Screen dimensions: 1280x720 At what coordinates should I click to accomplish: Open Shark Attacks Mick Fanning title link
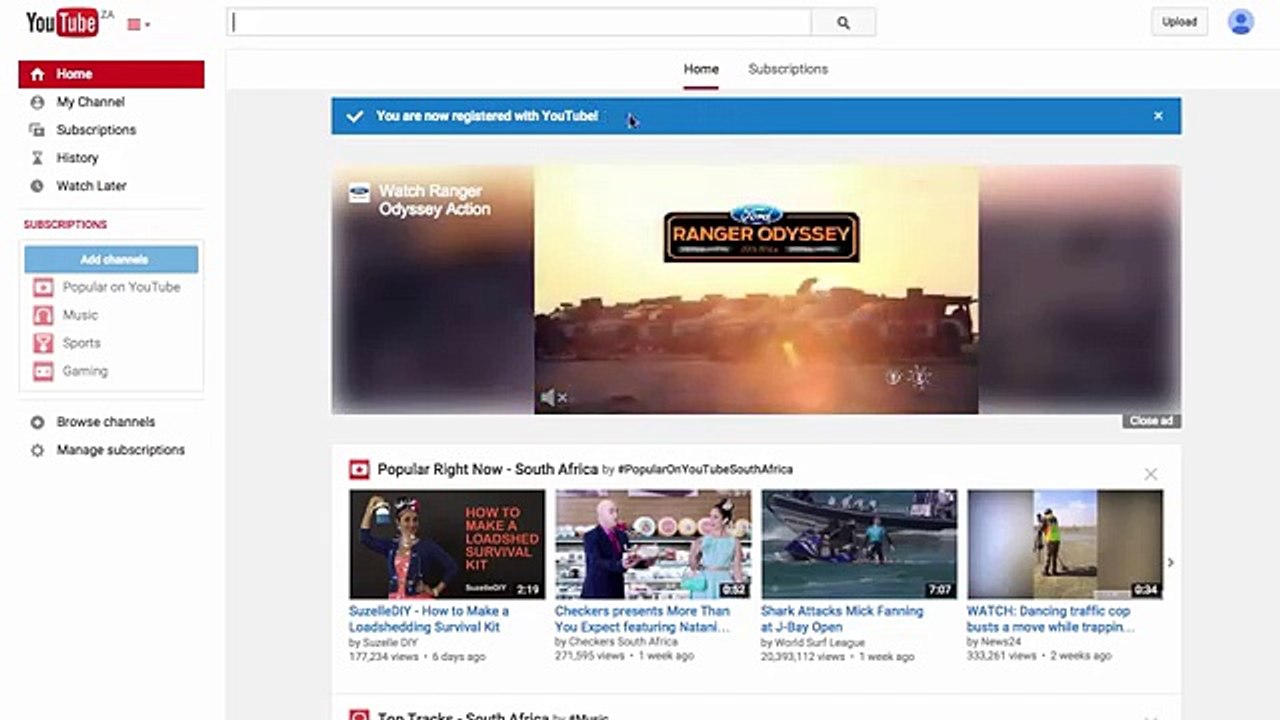pos(842,619)
